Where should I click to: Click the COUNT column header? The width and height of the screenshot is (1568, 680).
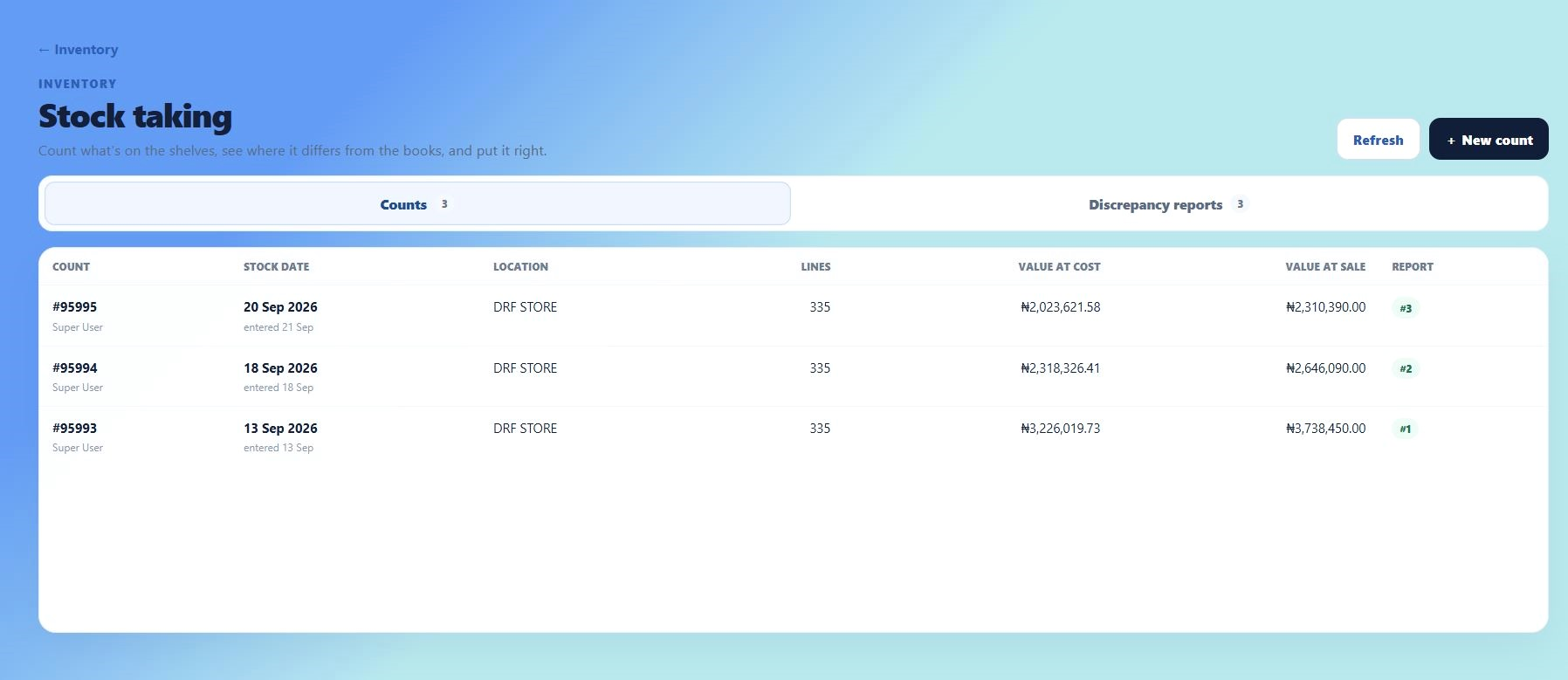click(71, 267)
